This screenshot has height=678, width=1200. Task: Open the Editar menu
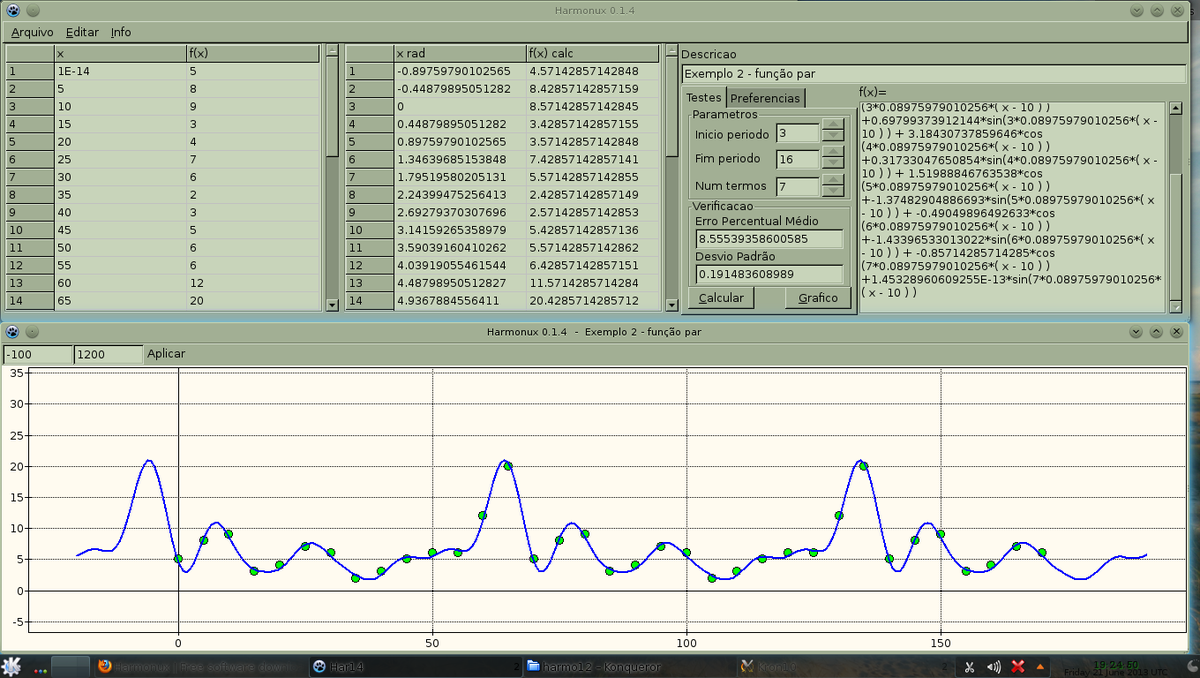pos(81,32)
